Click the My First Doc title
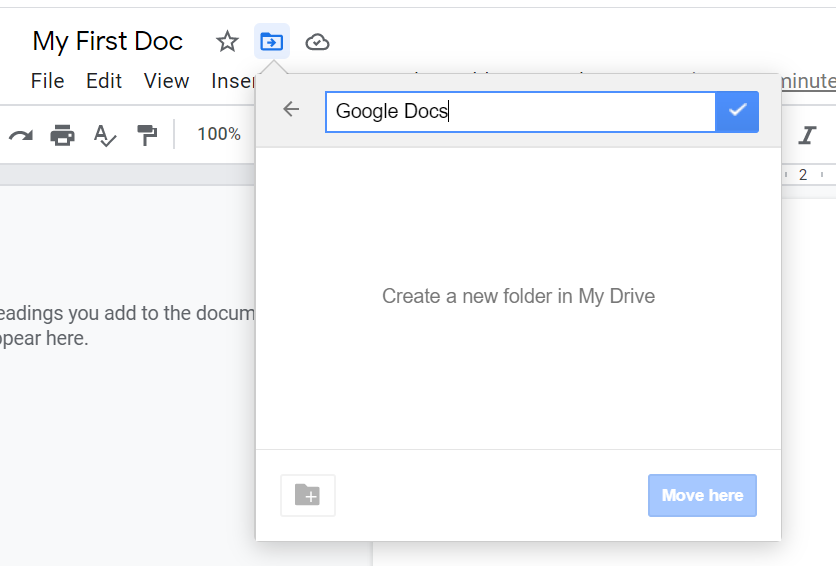 click(108, 42)
